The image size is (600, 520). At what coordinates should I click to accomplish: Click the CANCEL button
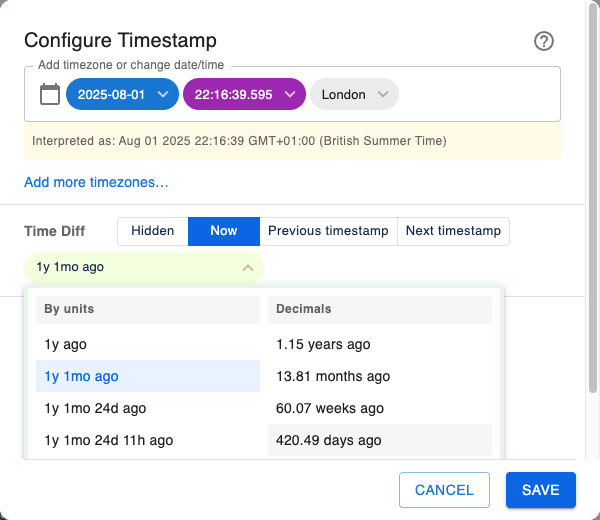pyautogui.click(x=444, y=490)
